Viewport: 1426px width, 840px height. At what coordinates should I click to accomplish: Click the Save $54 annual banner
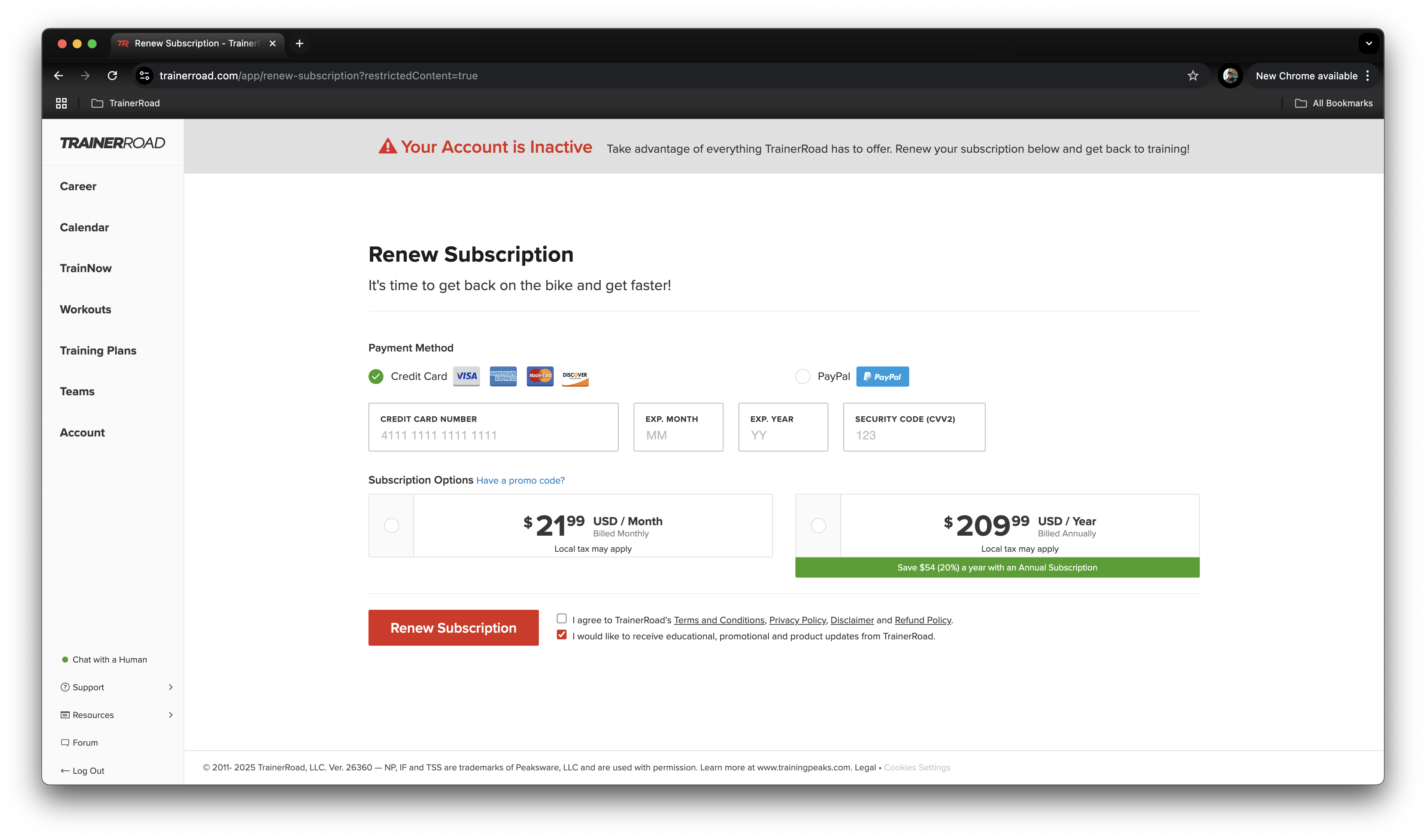997,568
